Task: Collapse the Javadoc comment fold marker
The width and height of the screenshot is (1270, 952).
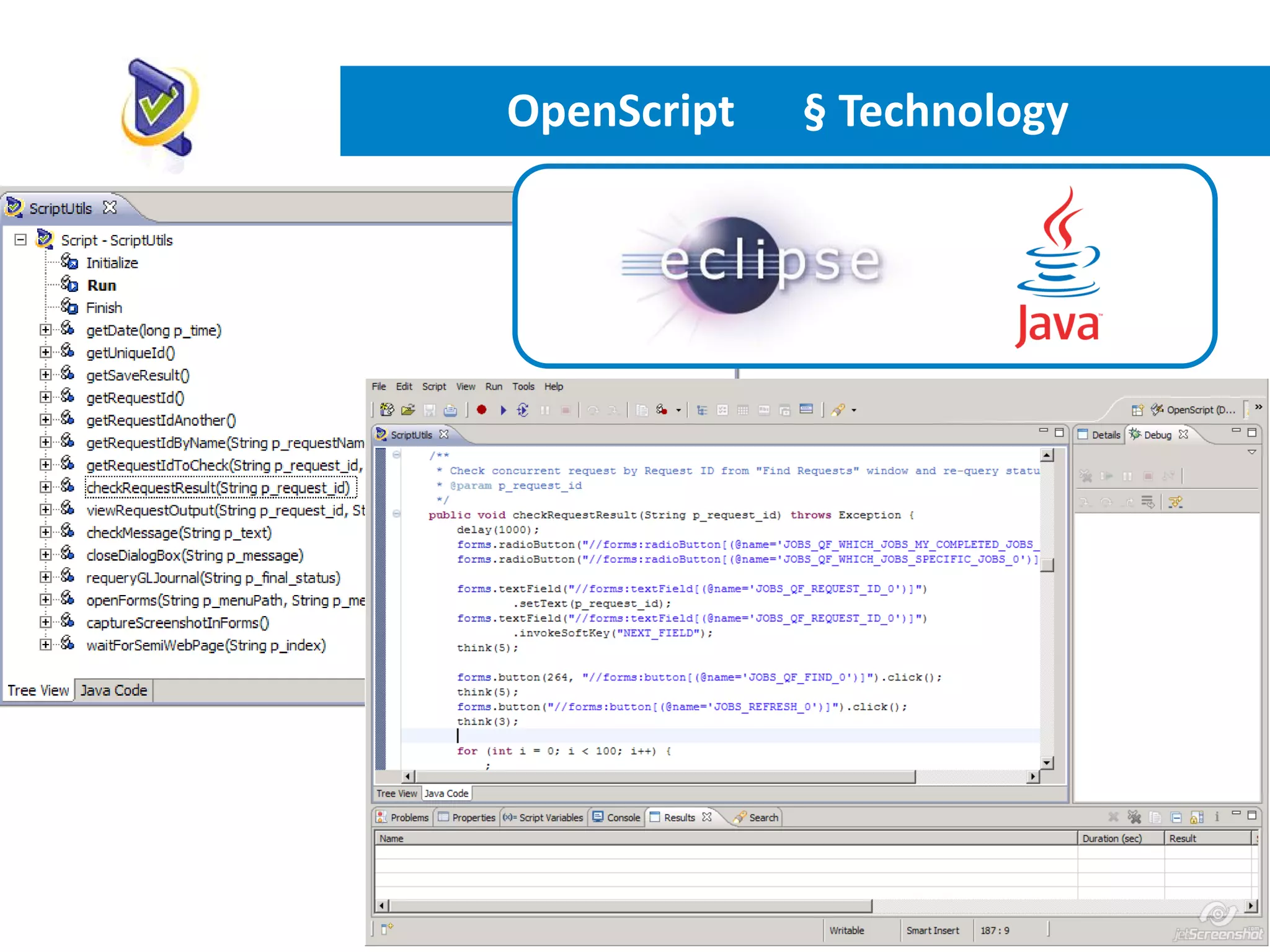Action: 396,455
